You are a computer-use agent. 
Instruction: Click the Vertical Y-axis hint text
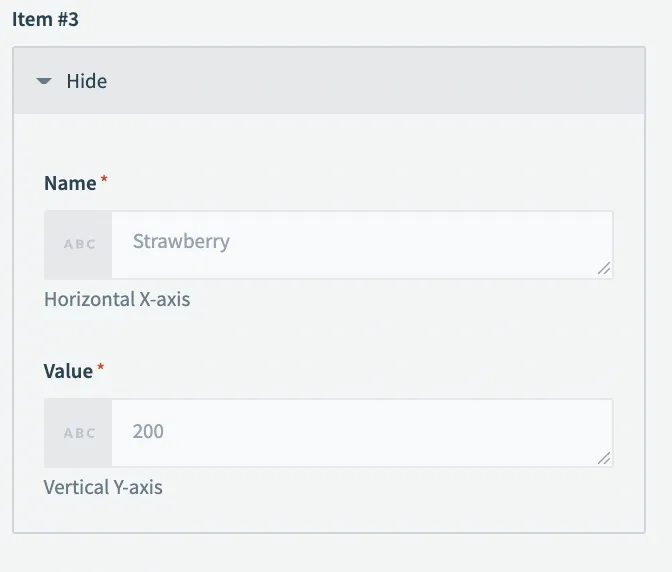pyautogui.click(x=103, y=488)
